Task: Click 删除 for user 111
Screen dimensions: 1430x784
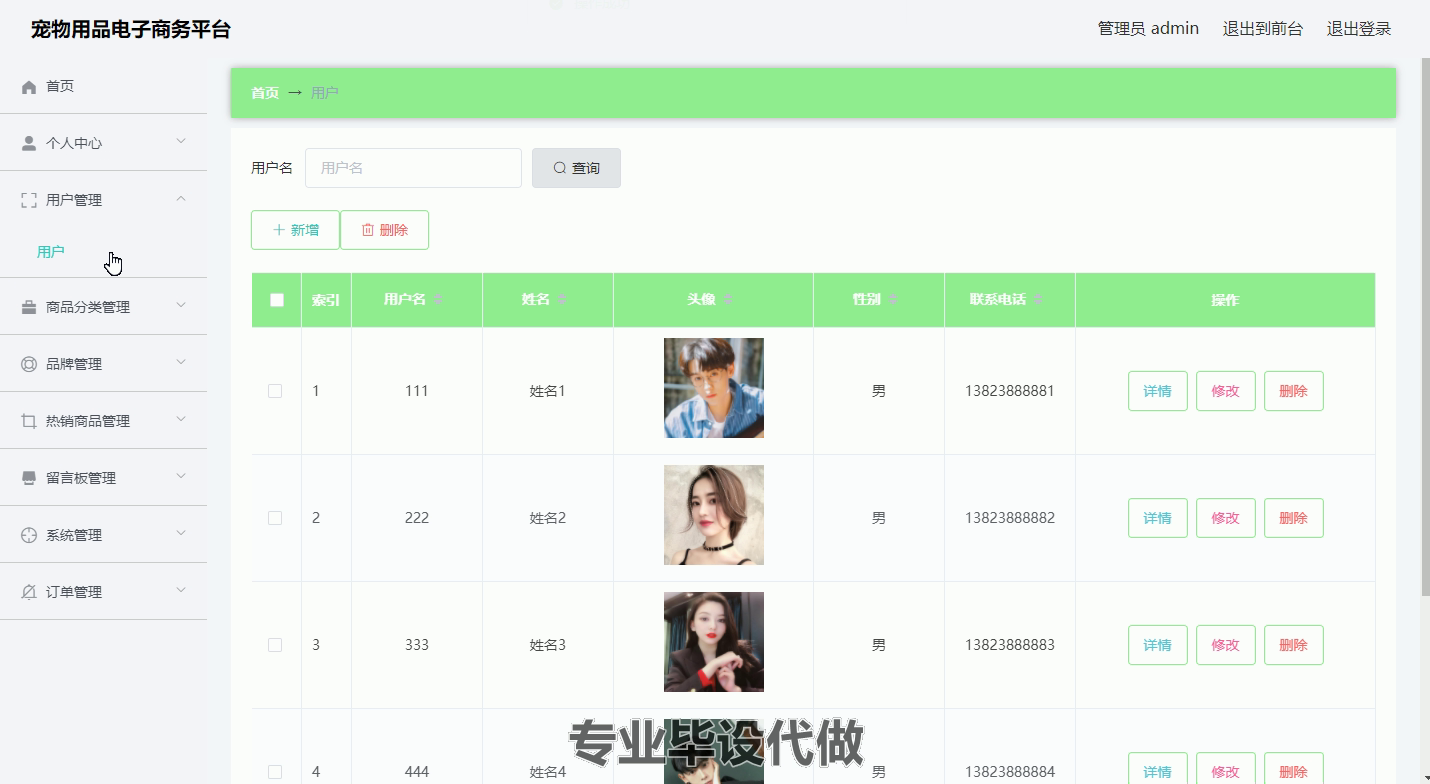Action: 1293,391
